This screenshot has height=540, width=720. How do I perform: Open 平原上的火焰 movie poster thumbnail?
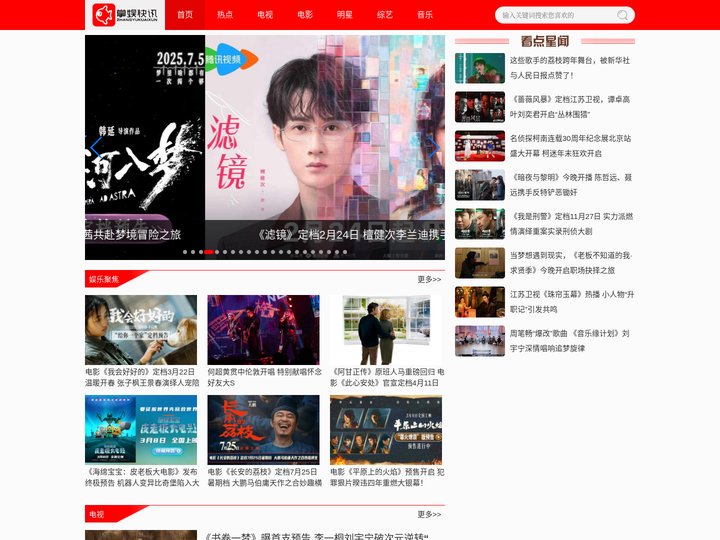click(386, 430)
